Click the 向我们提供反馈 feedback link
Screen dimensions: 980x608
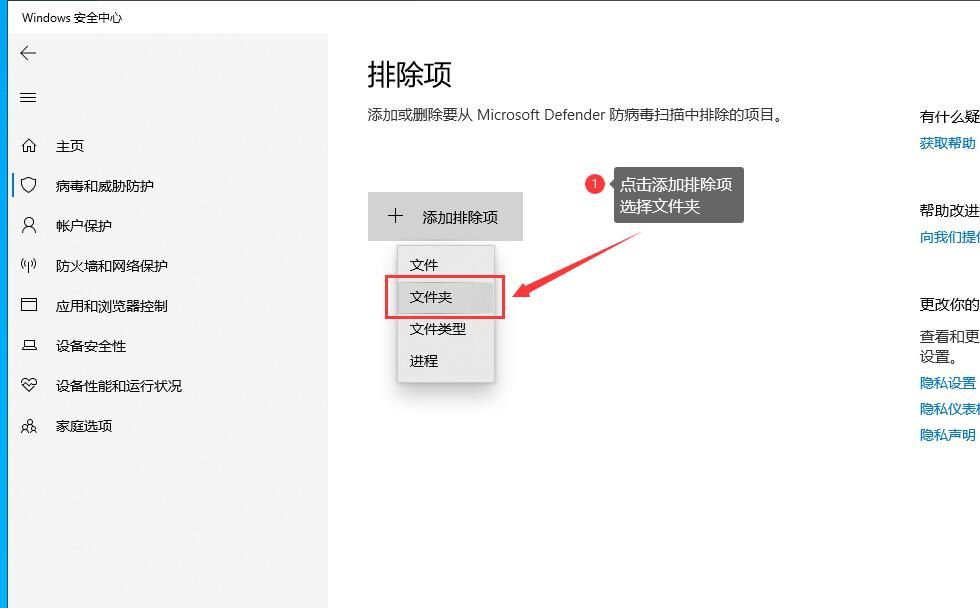(949, 237)
